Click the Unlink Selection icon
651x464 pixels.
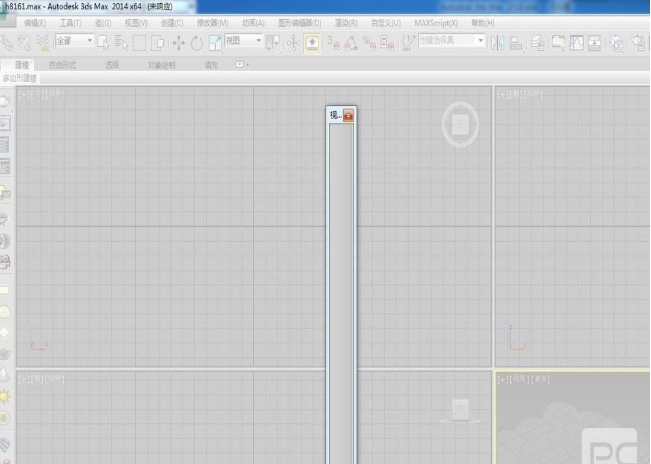pos(24,42)
